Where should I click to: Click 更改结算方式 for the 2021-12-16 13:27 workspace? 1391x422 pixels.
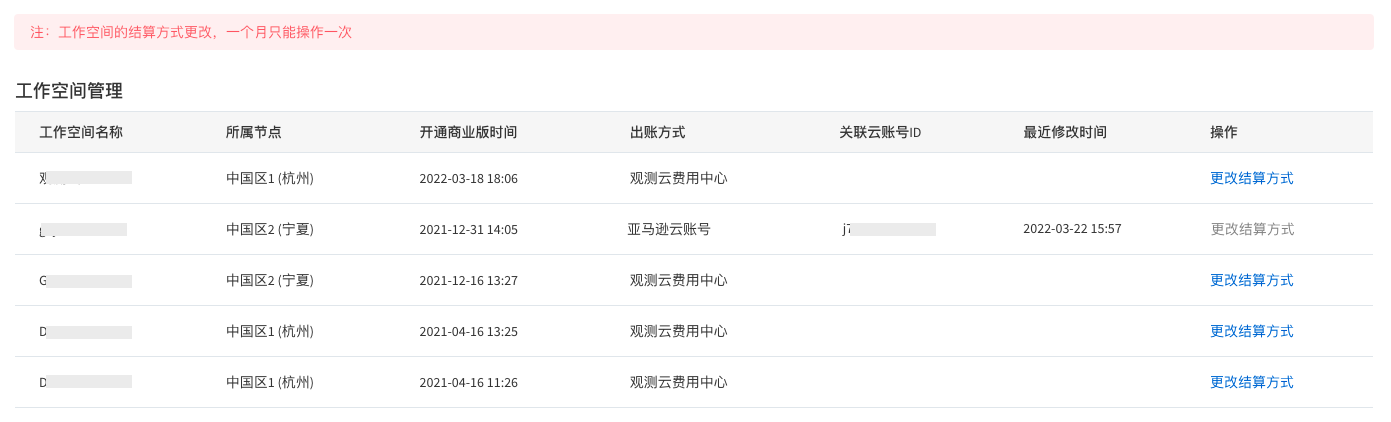tap(1251, 280)
